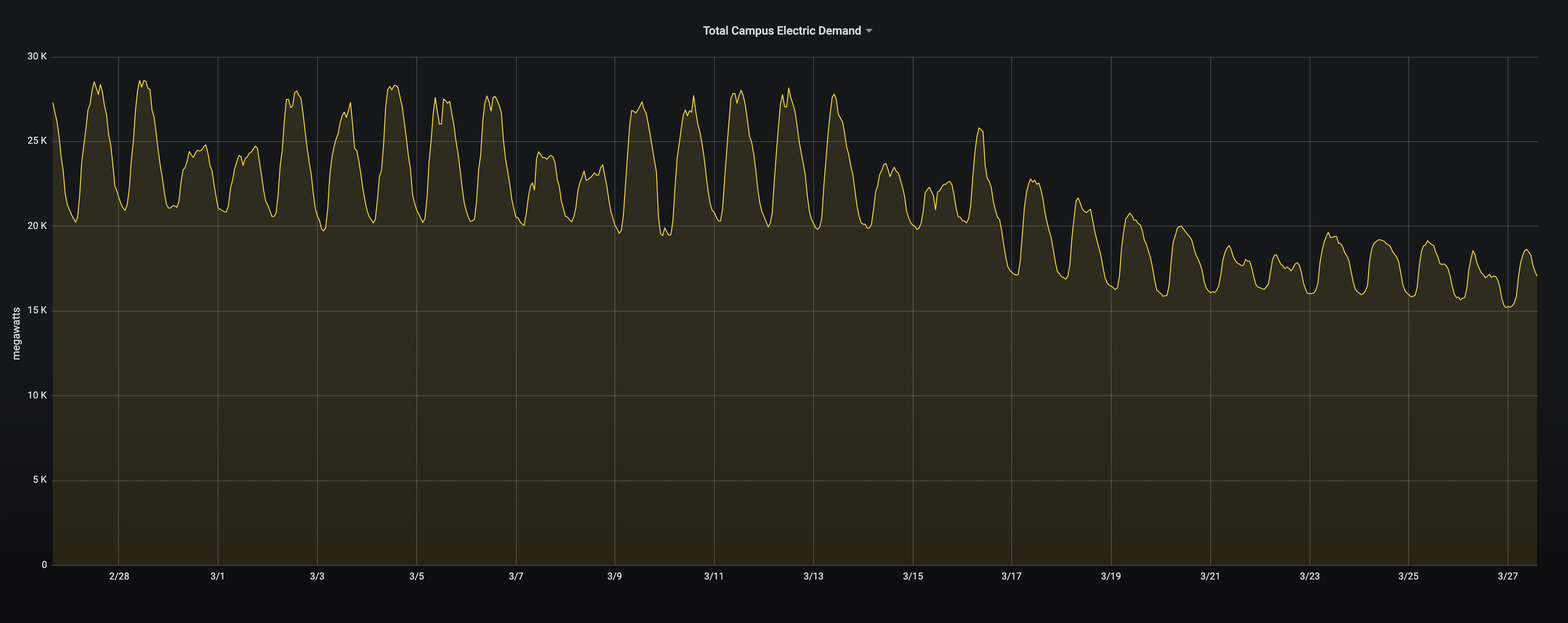Click the 20 K y-axis label

pos(36,226)
